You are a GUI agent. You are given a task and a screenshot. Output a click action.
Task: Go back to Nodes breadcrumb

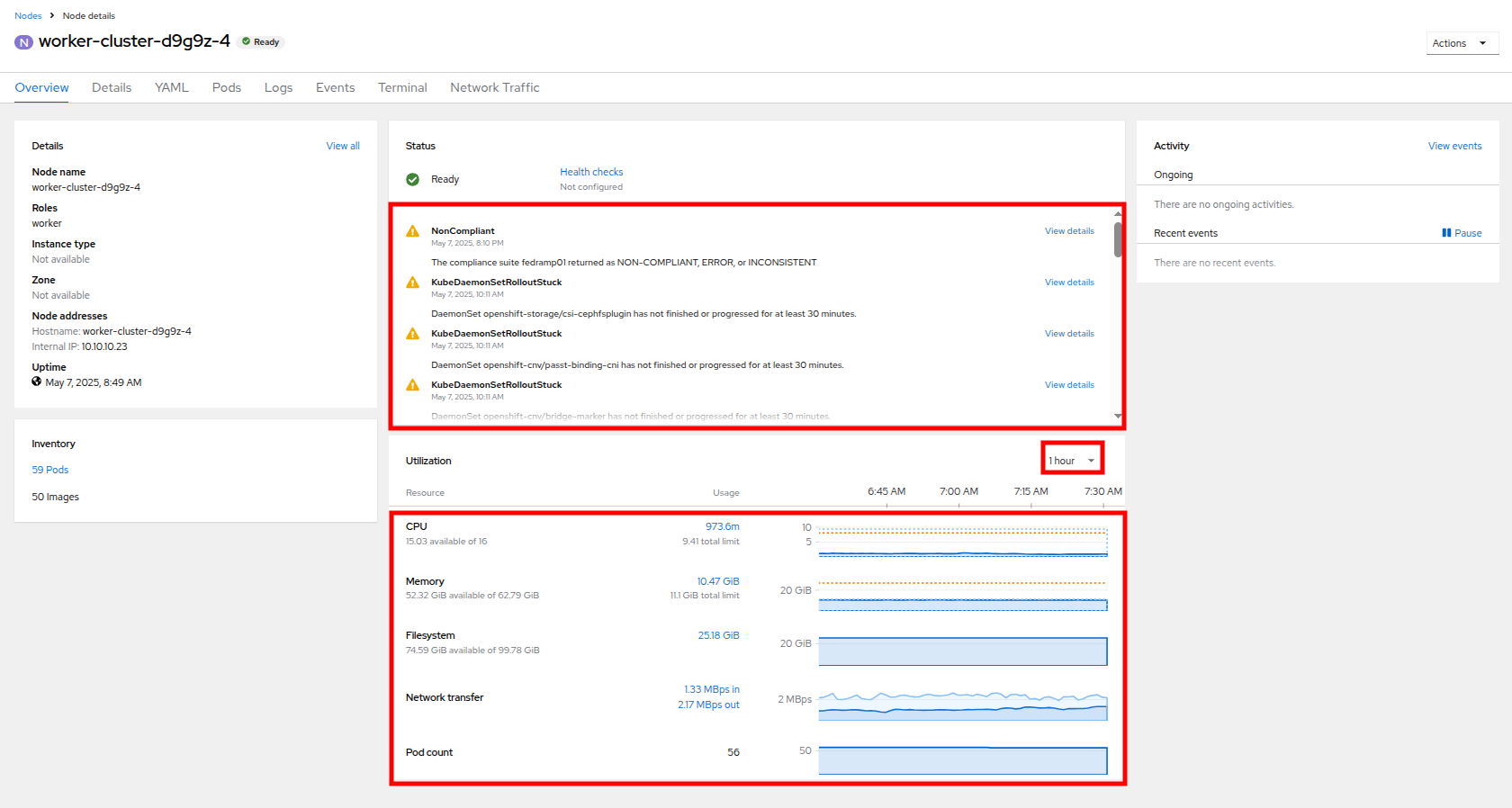click(28, 15)
